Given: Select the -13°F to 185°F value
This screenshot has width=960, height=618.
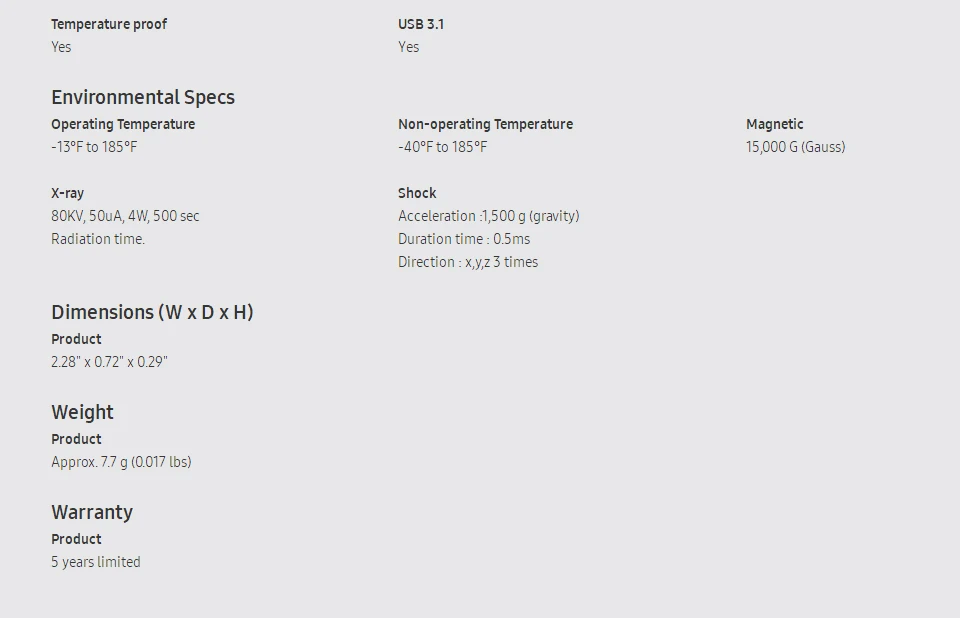Looking at the screenshot, I should pyautogui.click(x=94, y=147).
